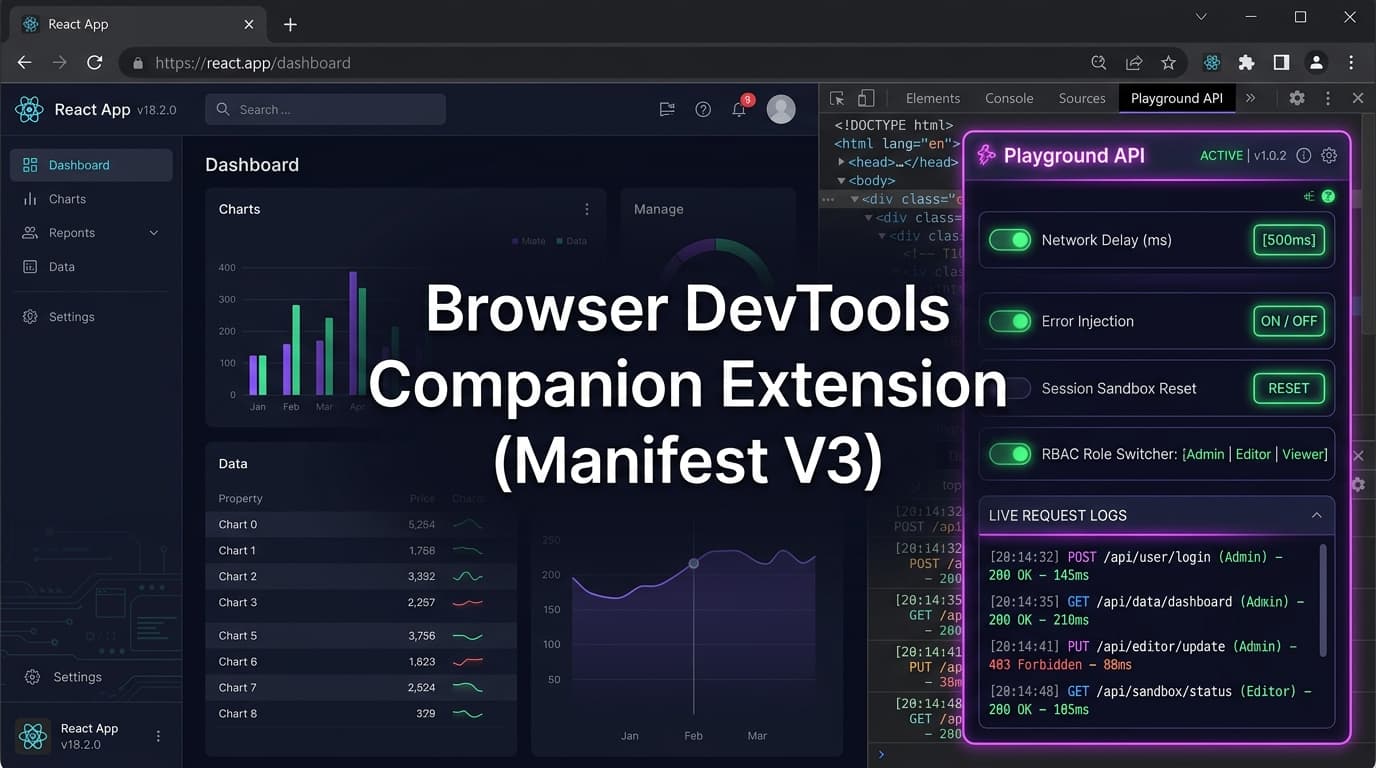Click the browser address bar URL

253,63
